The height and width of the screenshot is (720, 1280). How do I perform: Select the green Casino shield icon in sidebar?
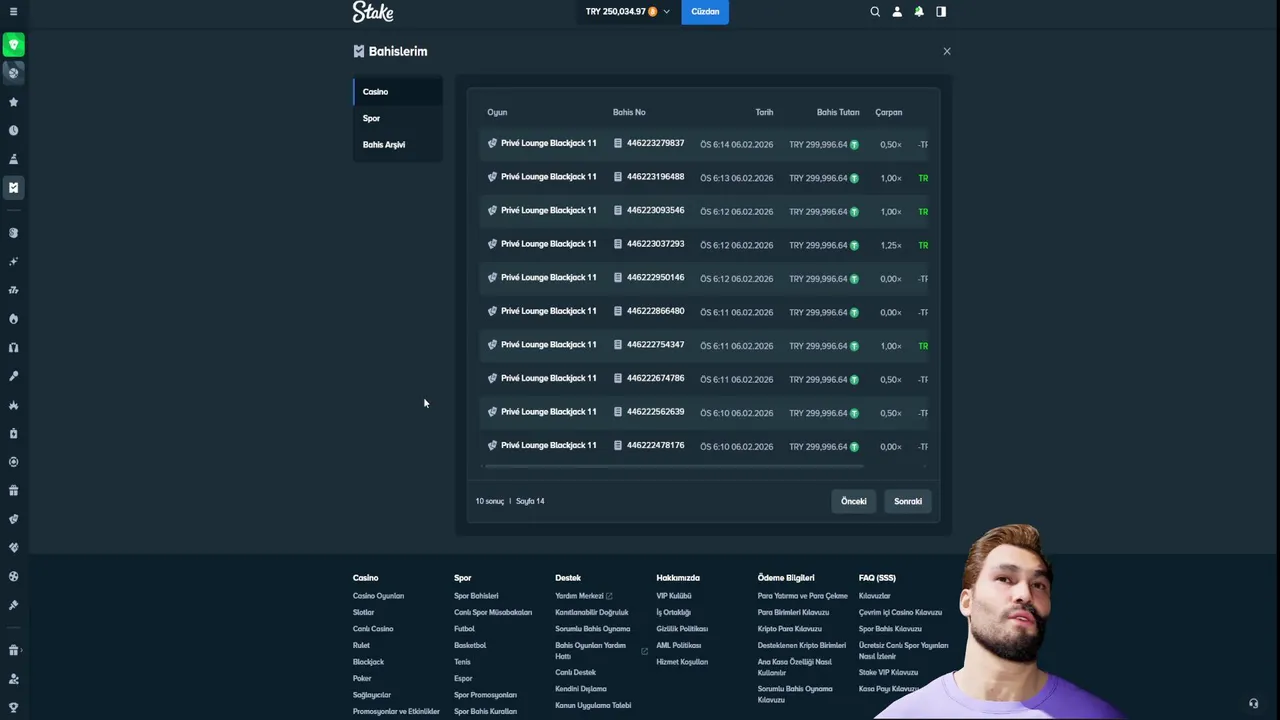(x=13, y=45)
